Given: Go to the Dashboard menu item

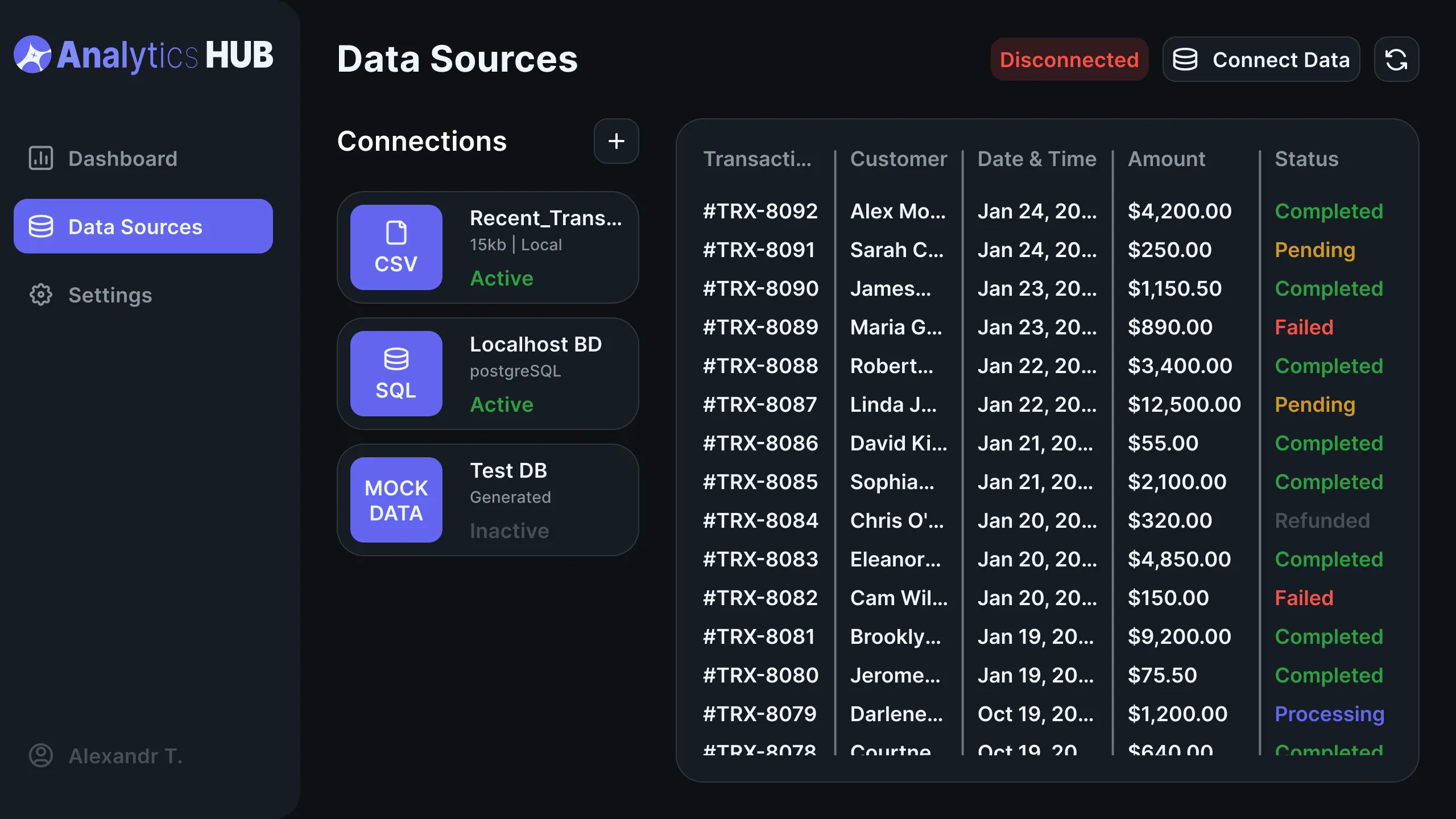Looking at the screenshot, I should (x=122, y=158).
